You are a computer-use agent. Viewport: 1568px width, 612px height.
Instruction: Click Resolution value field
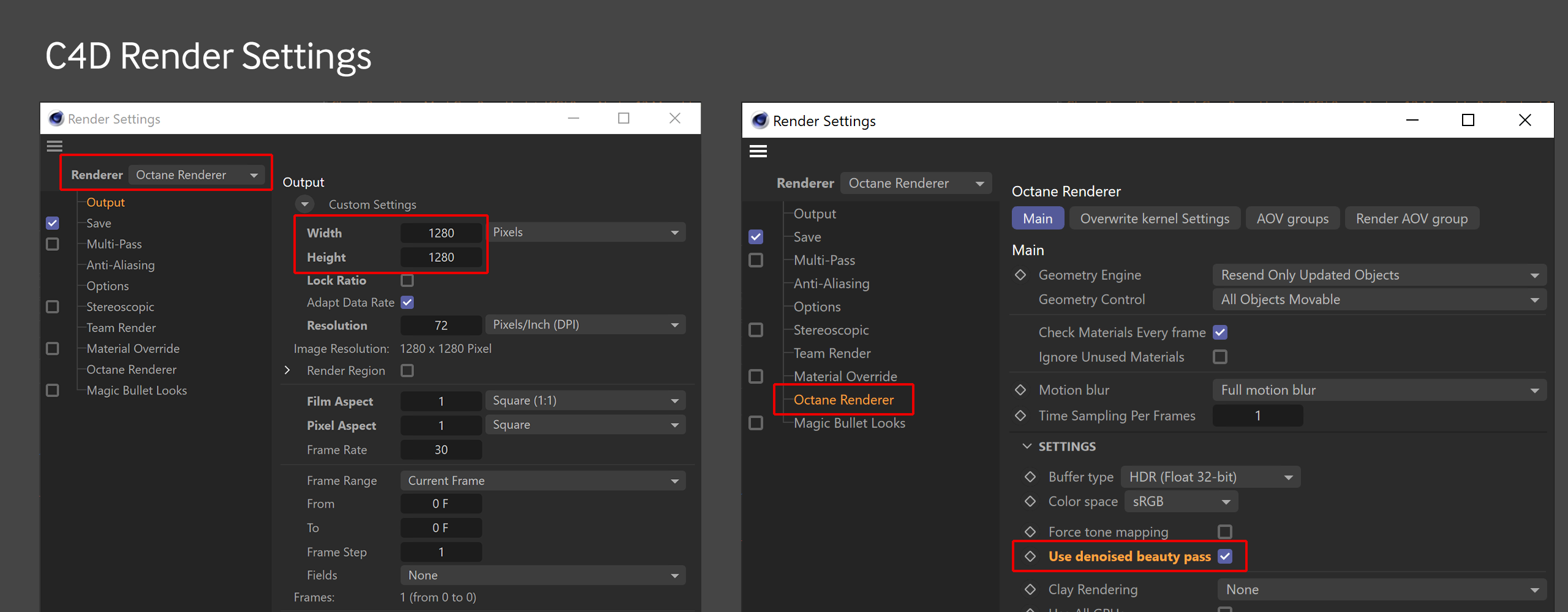(441, 325)
